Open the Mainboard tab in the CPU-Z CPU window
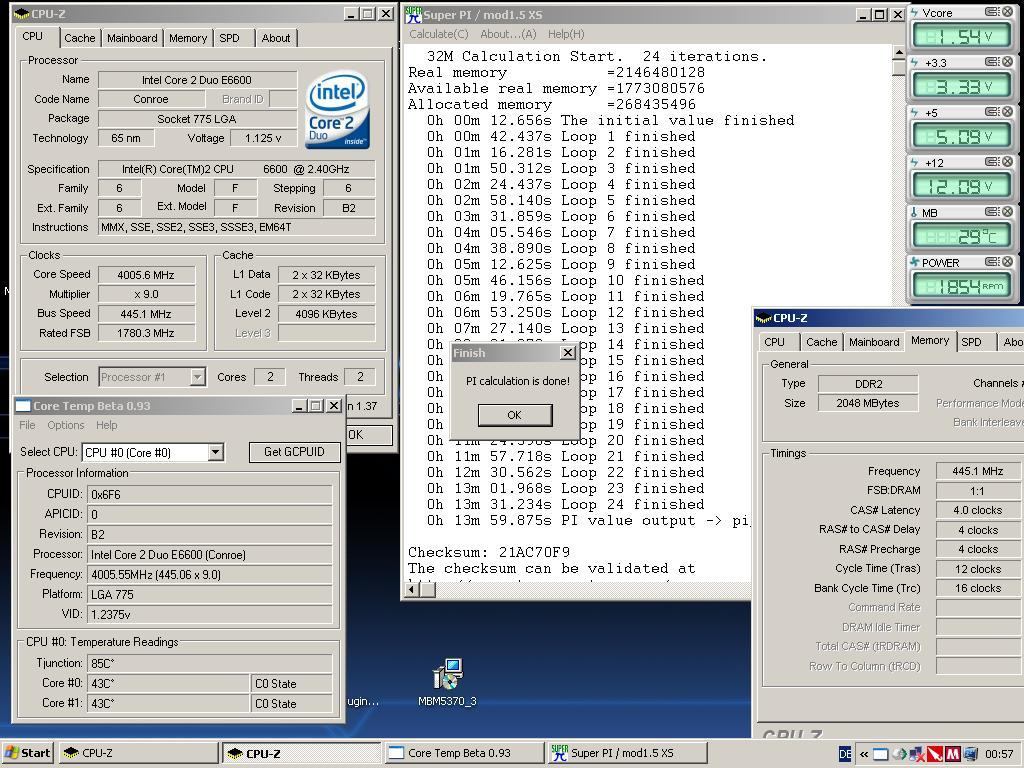Screen dimensions: 1024x768 pyautogui.click(x=132, y=38)
